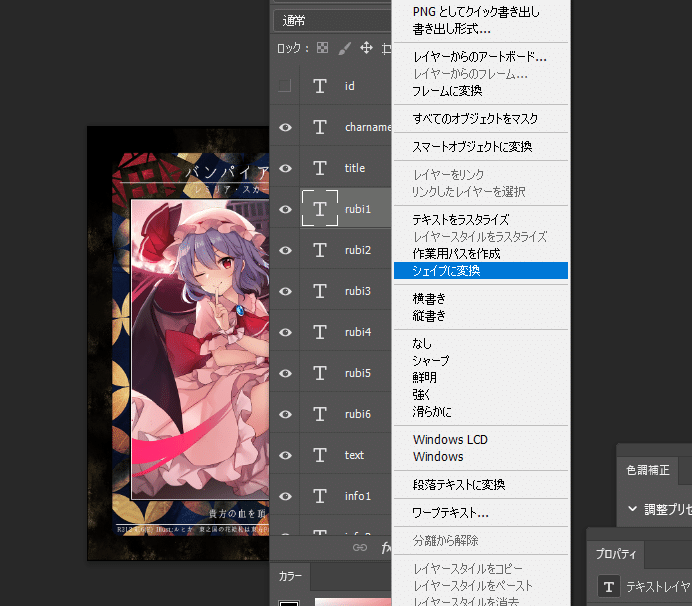Set anti-alias to 滑らかに
This screenshot has width=692, height=606.
coord(481,412)
